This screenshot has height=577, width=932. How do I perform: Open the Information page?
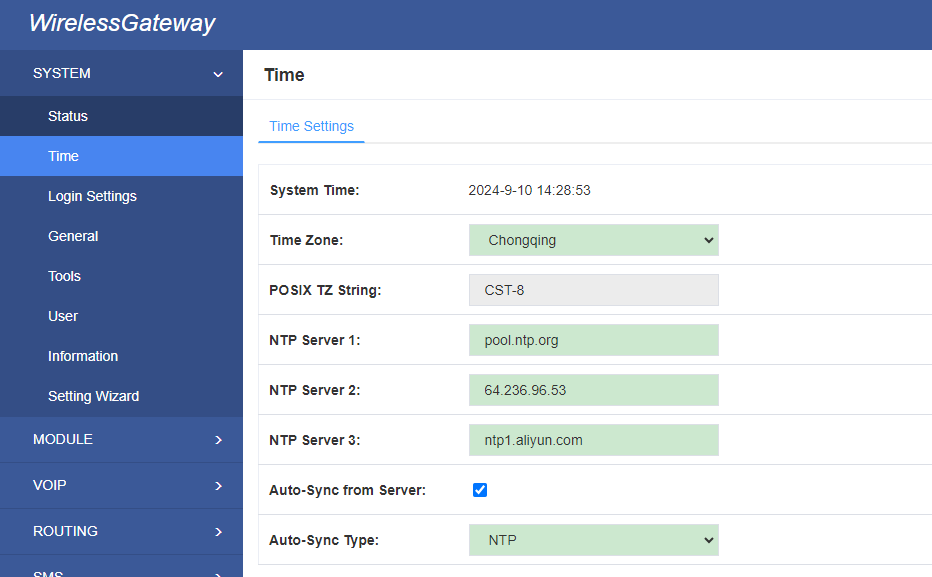[x=121, y=356]
